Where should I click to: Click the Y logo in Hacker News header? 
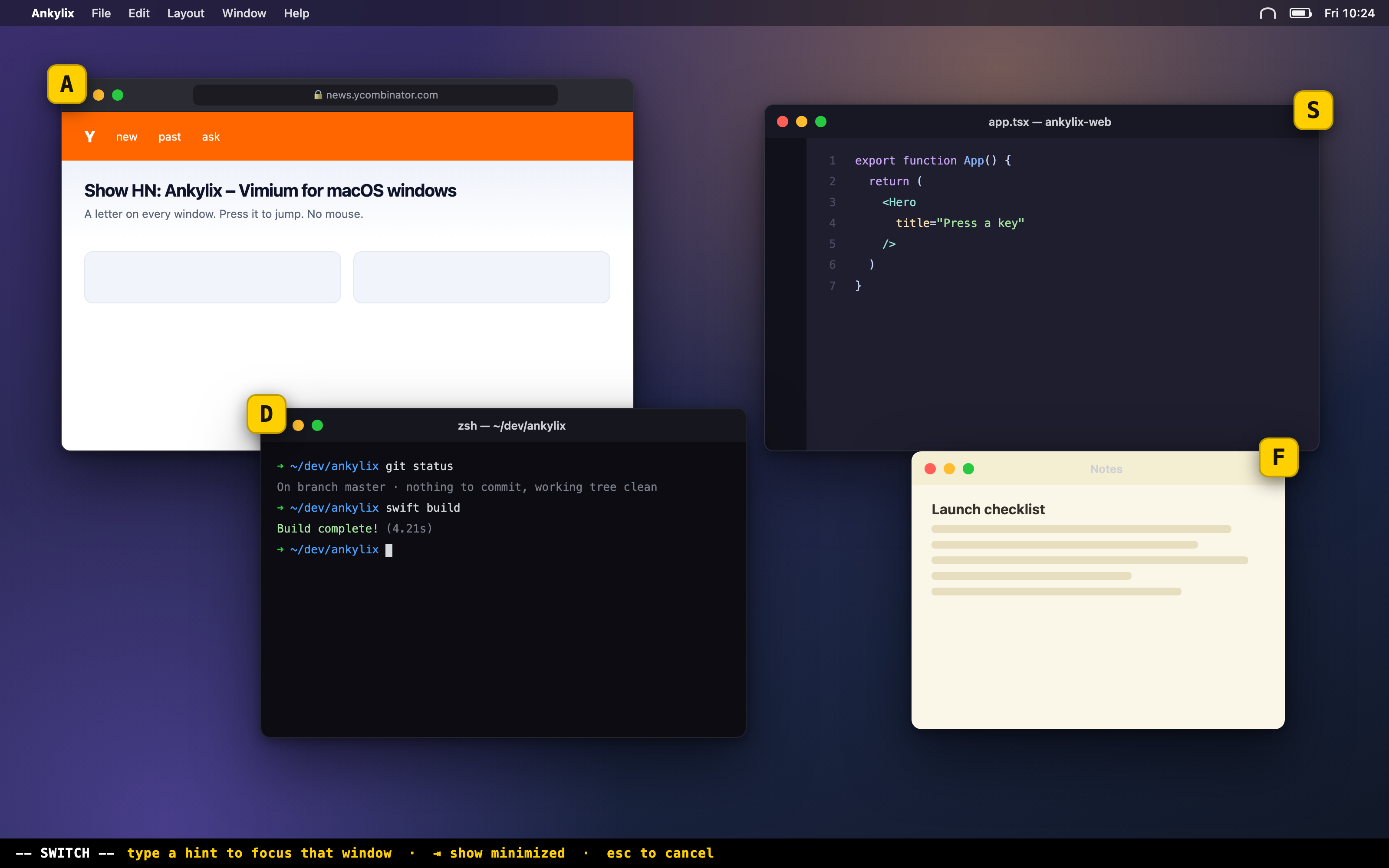click(x=89, y=137)
